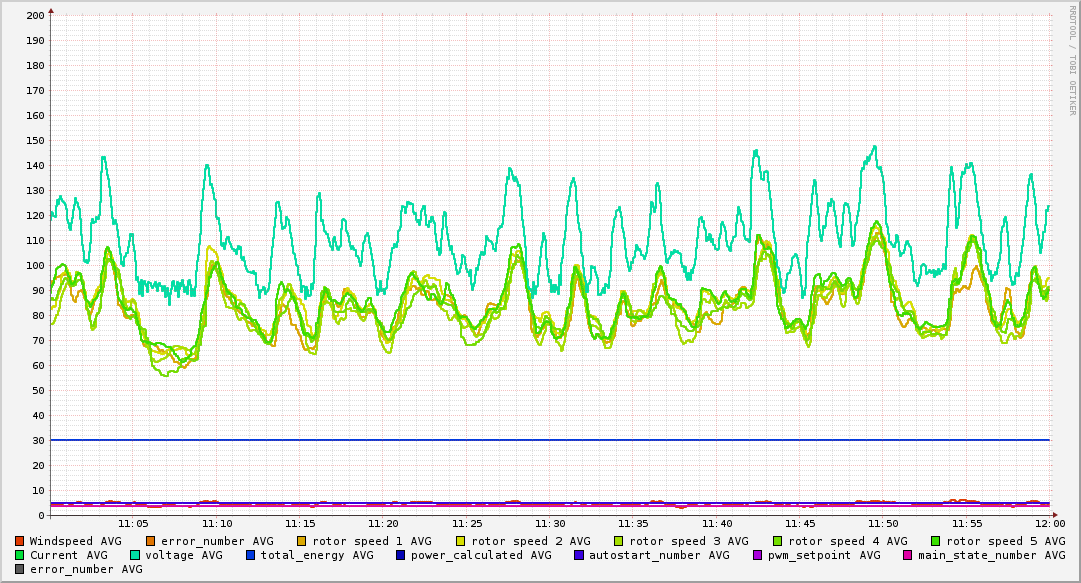Click the 11:05 time axis label
The height and width of the screenshot is (583, 1081).
tap(133, 523)
